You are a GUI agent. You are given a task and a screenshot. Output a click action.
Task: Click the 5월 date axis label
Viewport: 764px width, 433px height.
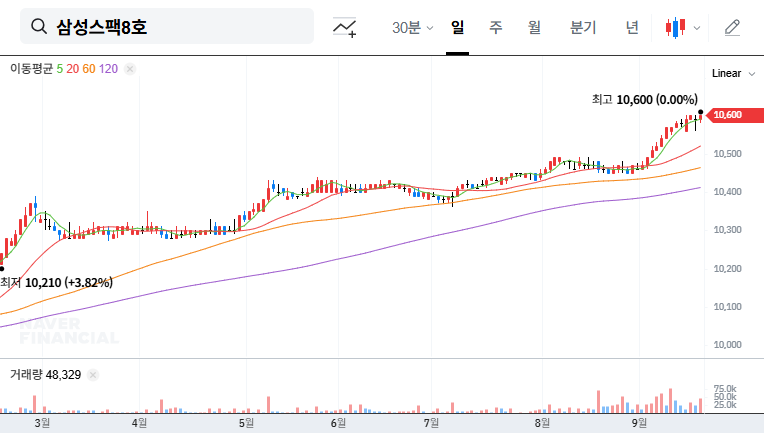pyautogui.click(x=247, y=423)
